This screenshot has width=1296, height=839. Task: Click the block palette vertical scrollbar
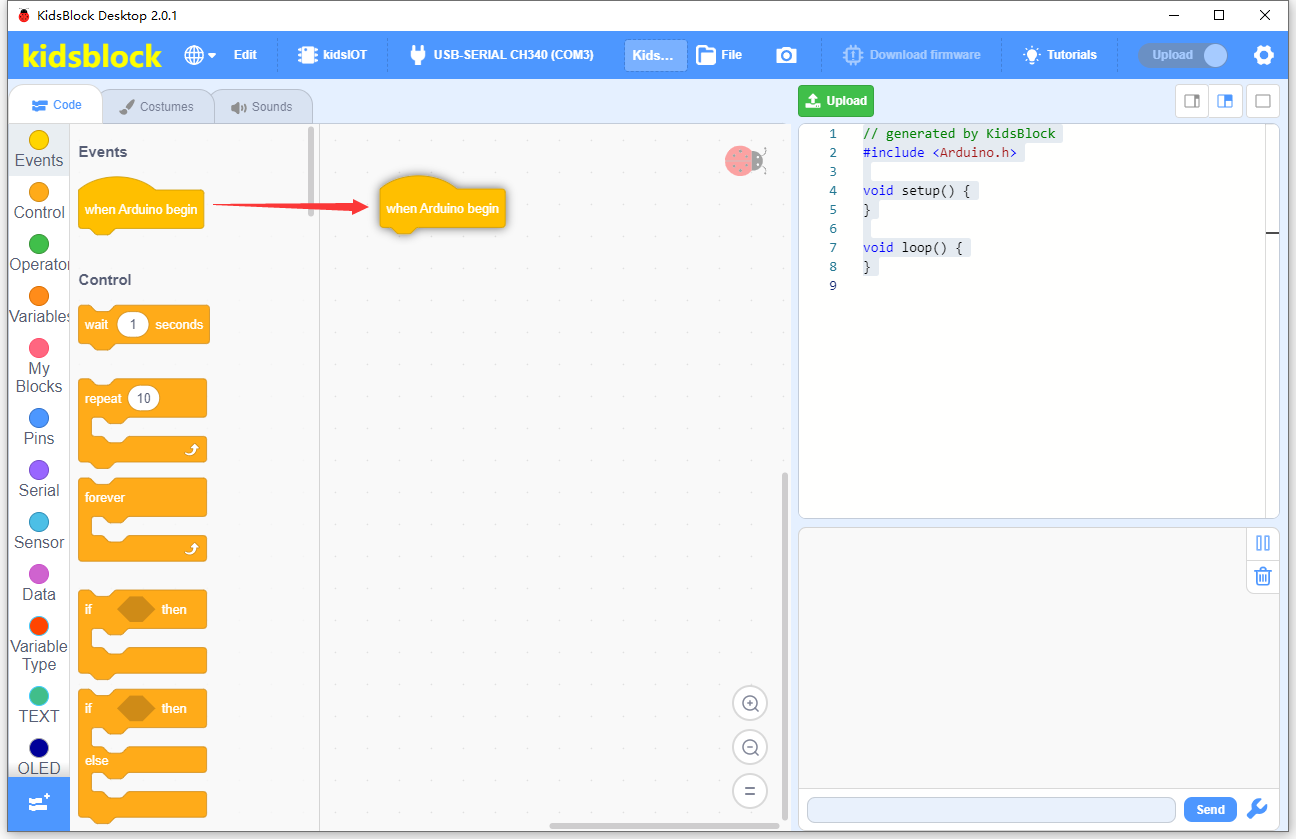[311, 170]
